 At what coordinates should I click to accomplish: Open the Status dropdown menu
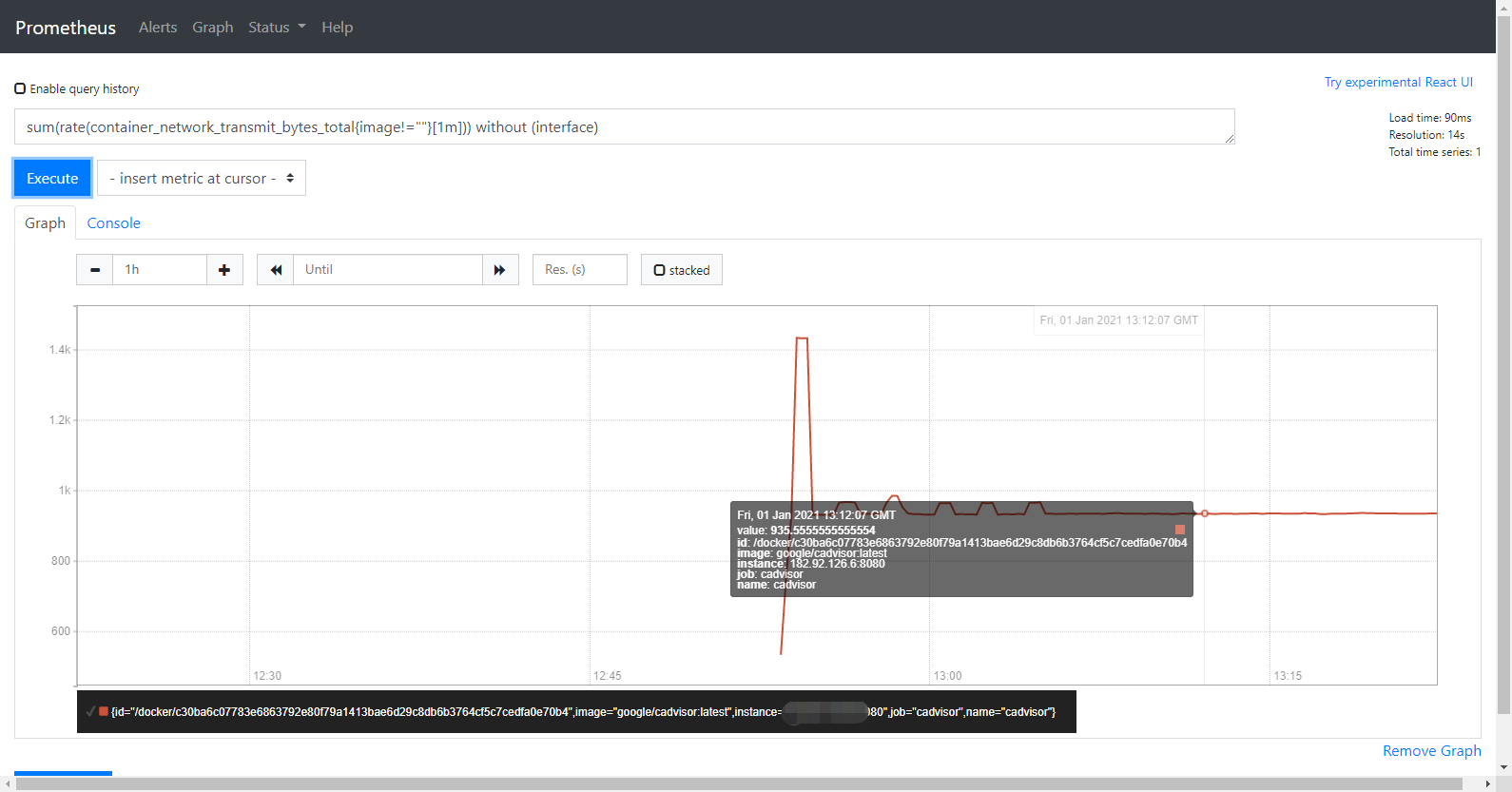[x=277, y=27]
